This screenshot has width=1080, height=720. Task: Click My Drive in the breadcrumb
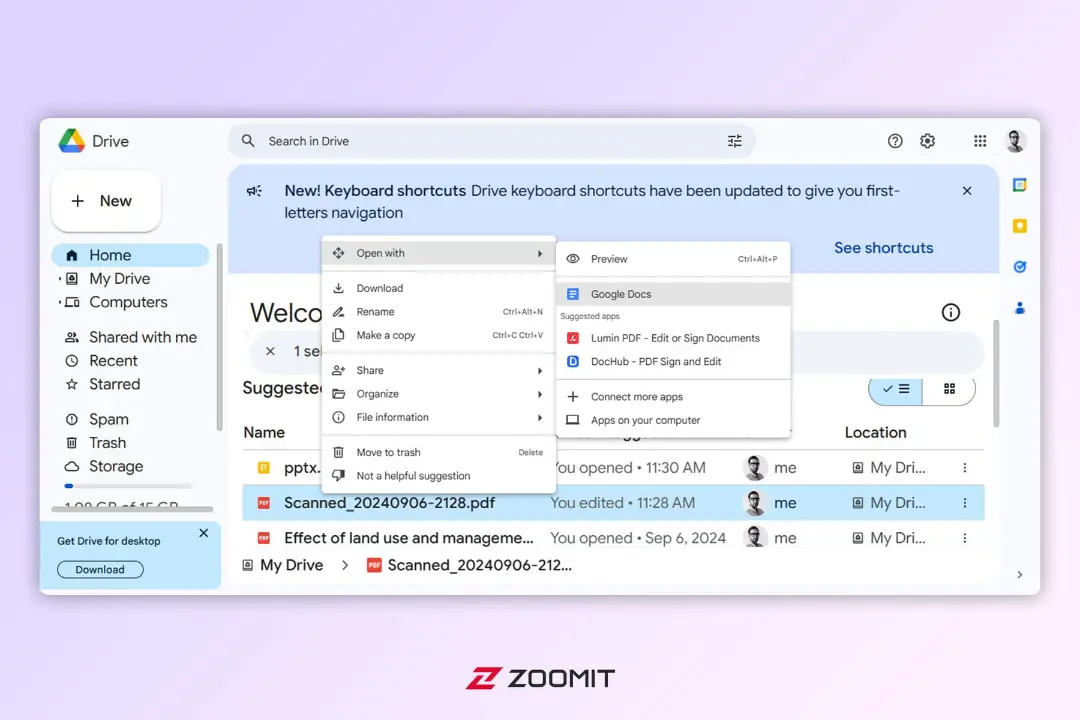291,566
